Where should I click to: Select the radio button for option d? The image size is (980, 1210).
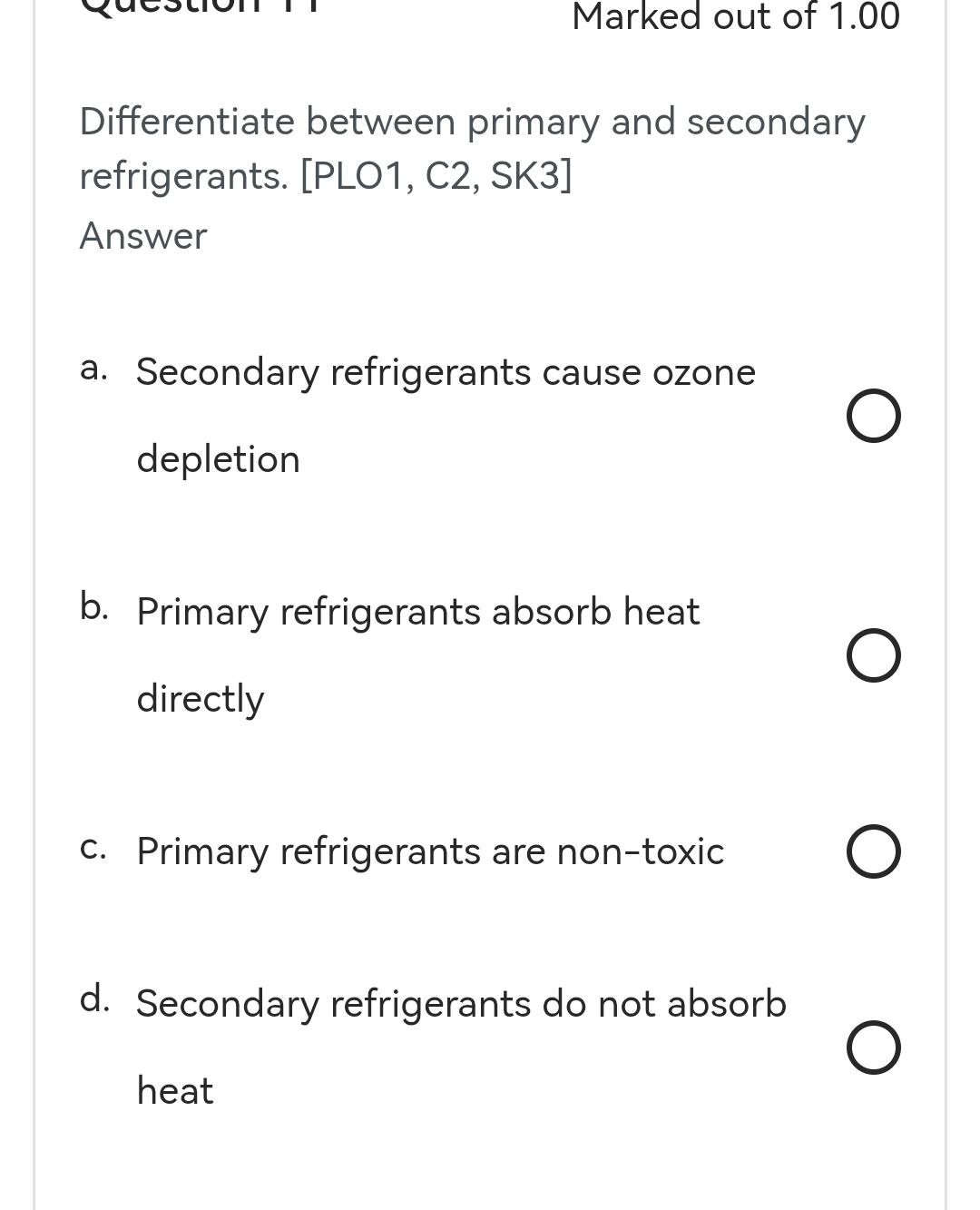click(x=874, y=1048)
